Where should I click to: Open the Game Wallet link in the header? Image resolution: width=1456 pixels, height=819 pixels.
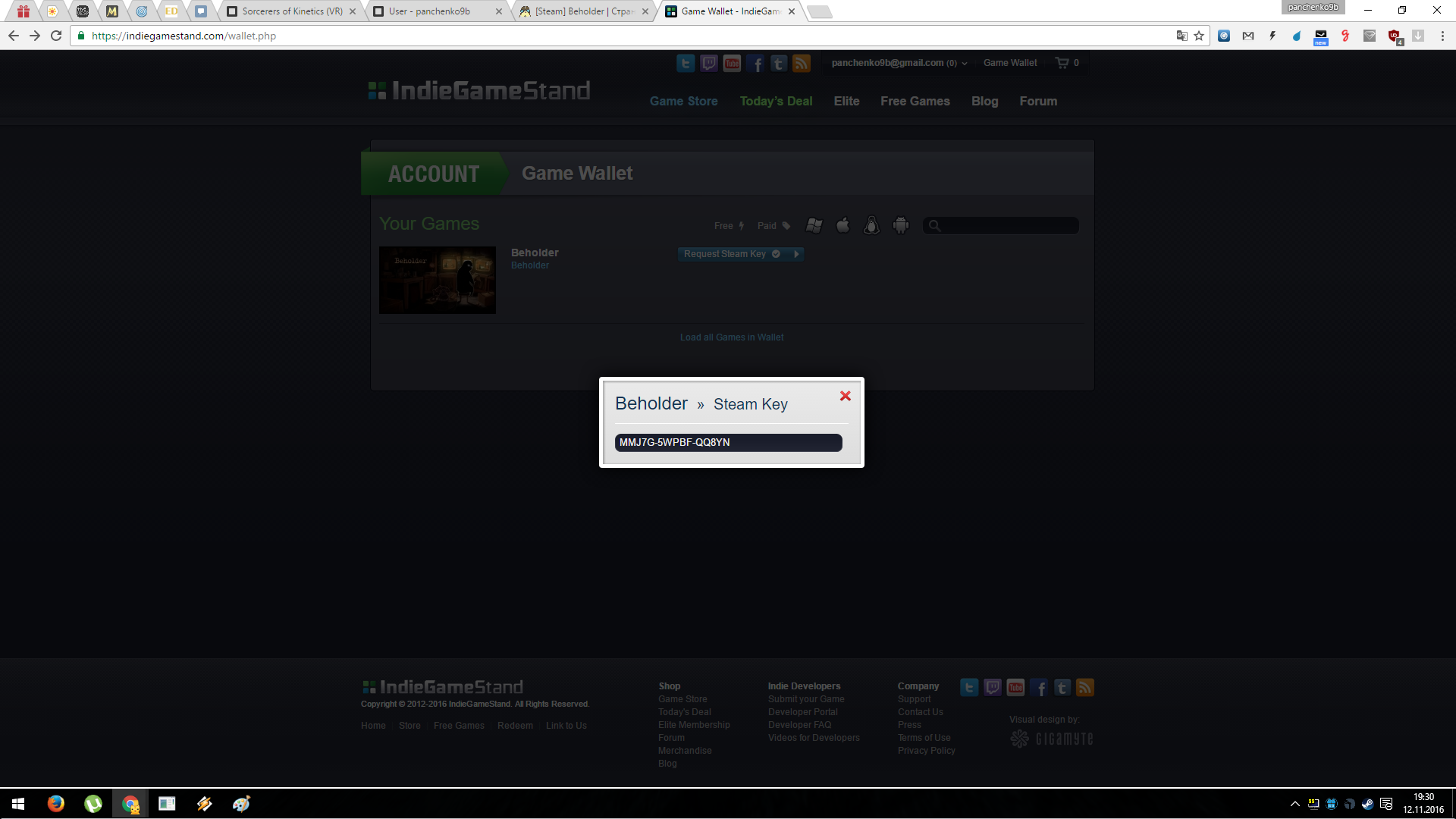[x=1010, y=63]
